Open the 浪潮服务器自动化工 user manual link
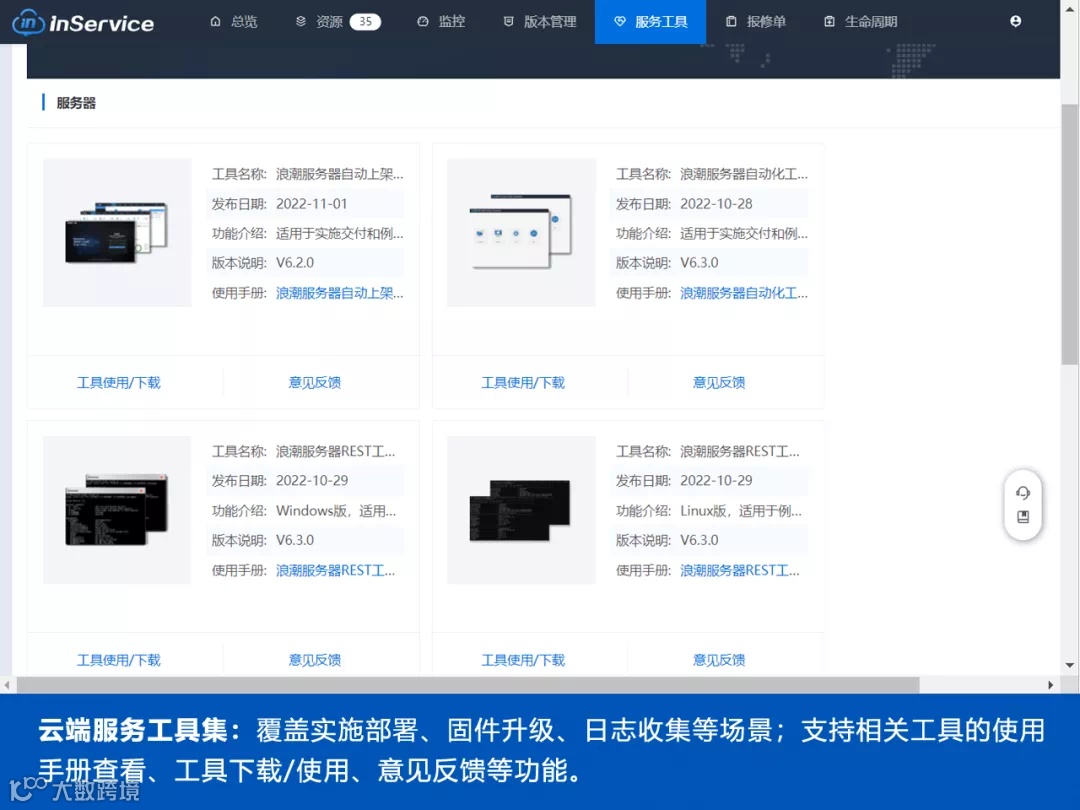This screenshot has width=1080, height=810. click(744, 293)
